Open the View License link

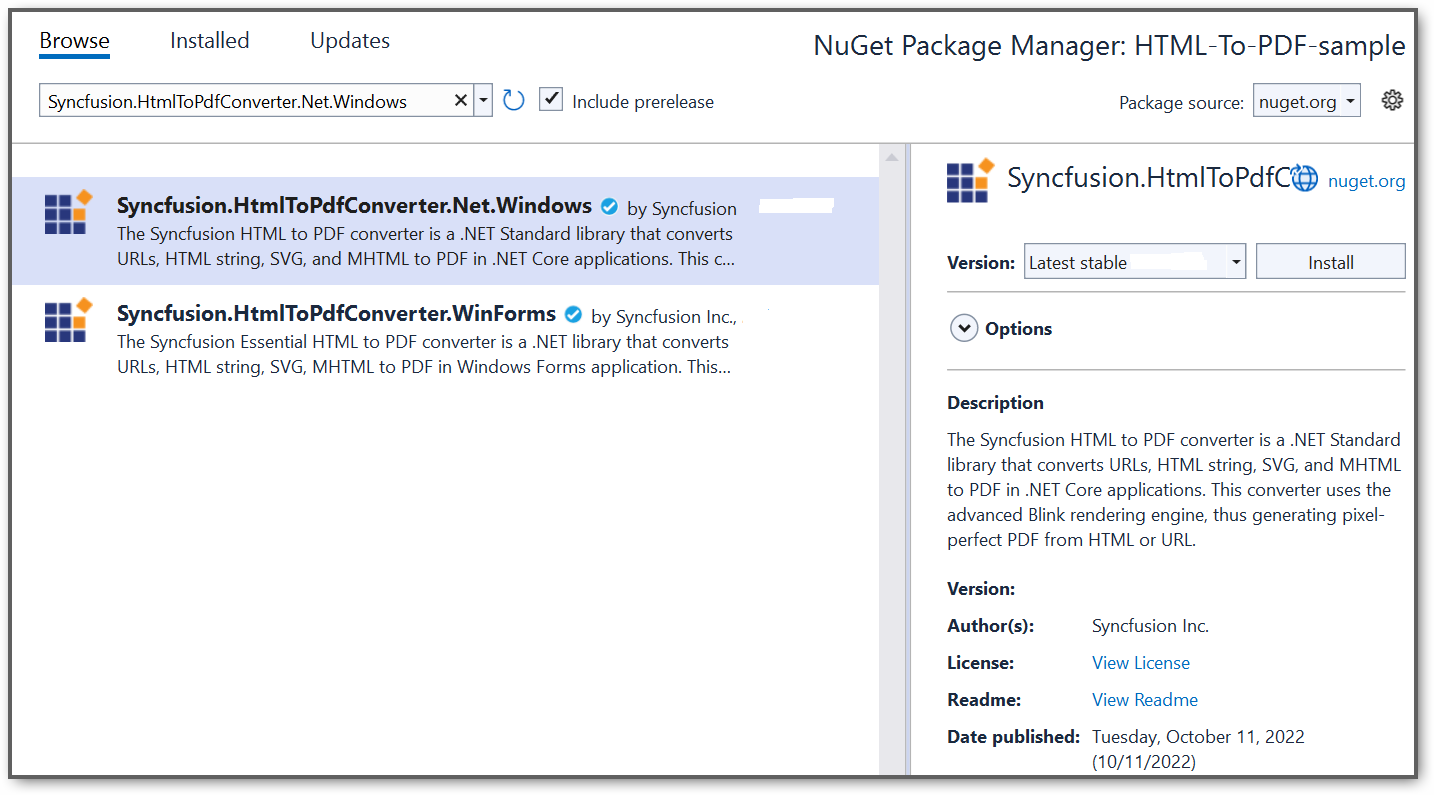coord(1140,663)
